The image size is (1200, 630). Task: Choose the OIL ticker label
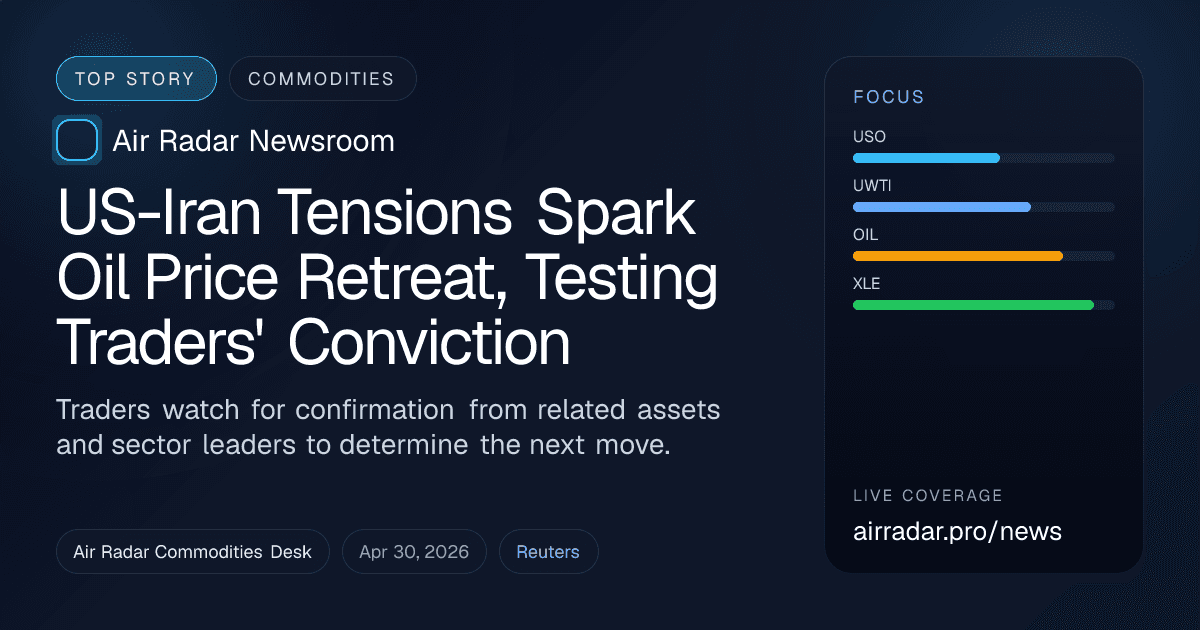point(866,235)
